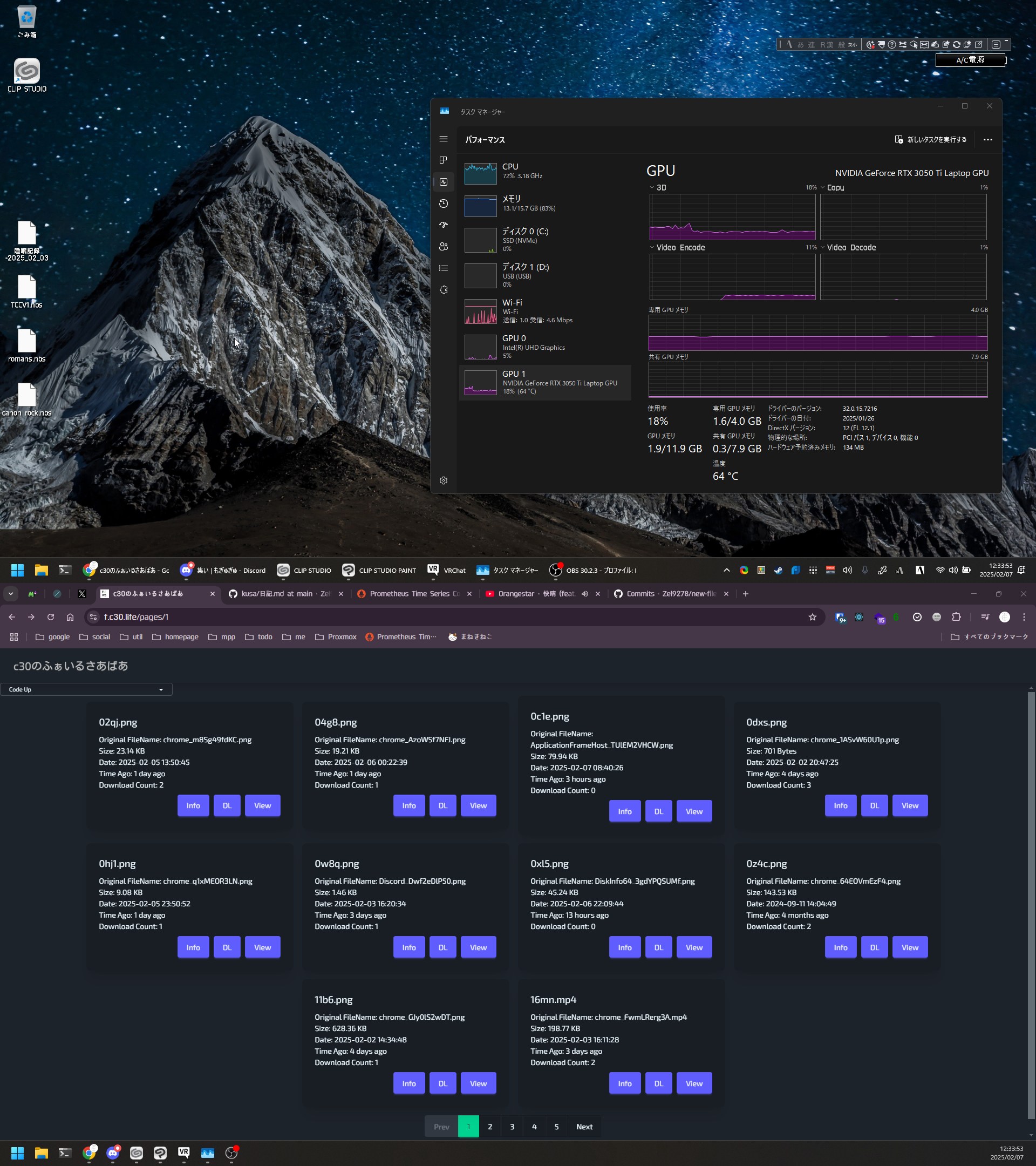The image size is (1036, 1166).
Task: Open Task Manager's App history page
Action: (444, 204)
